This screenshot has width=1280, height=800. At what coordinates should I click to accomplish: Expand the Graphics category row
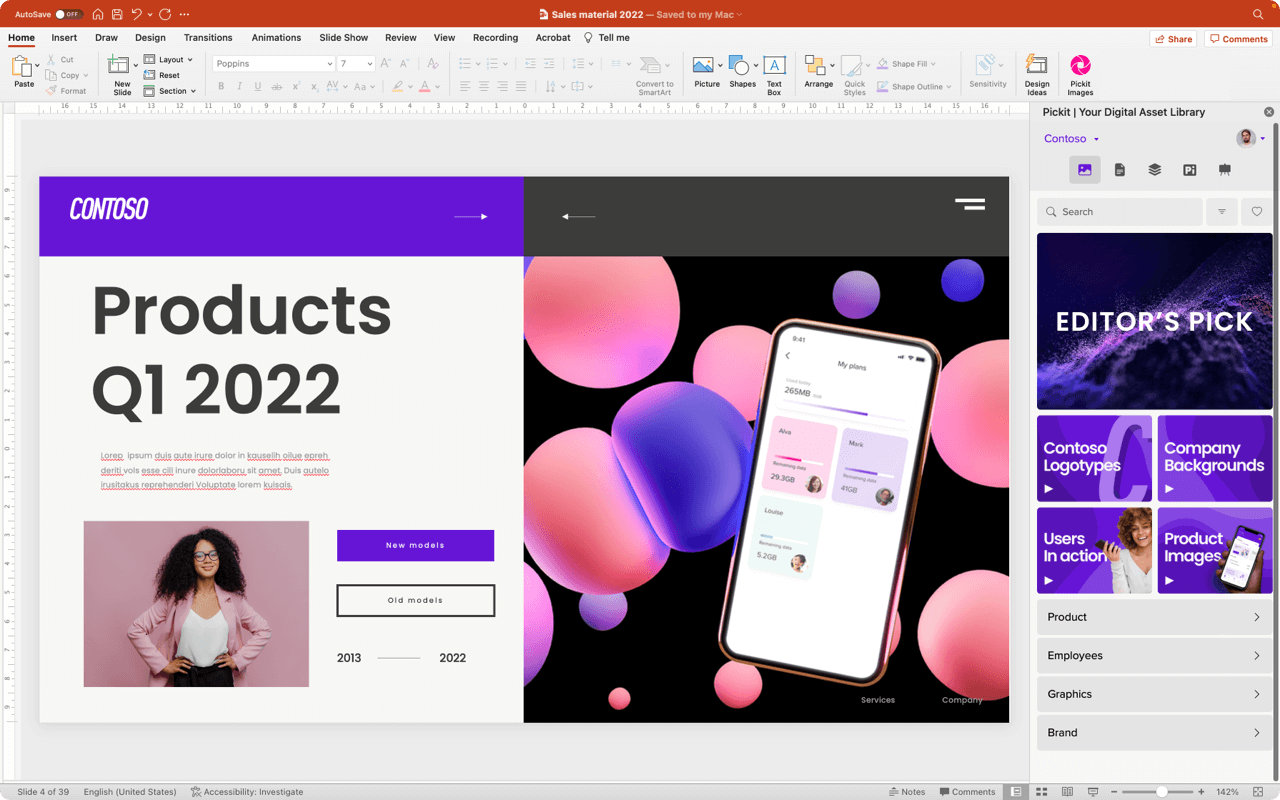1155,694
